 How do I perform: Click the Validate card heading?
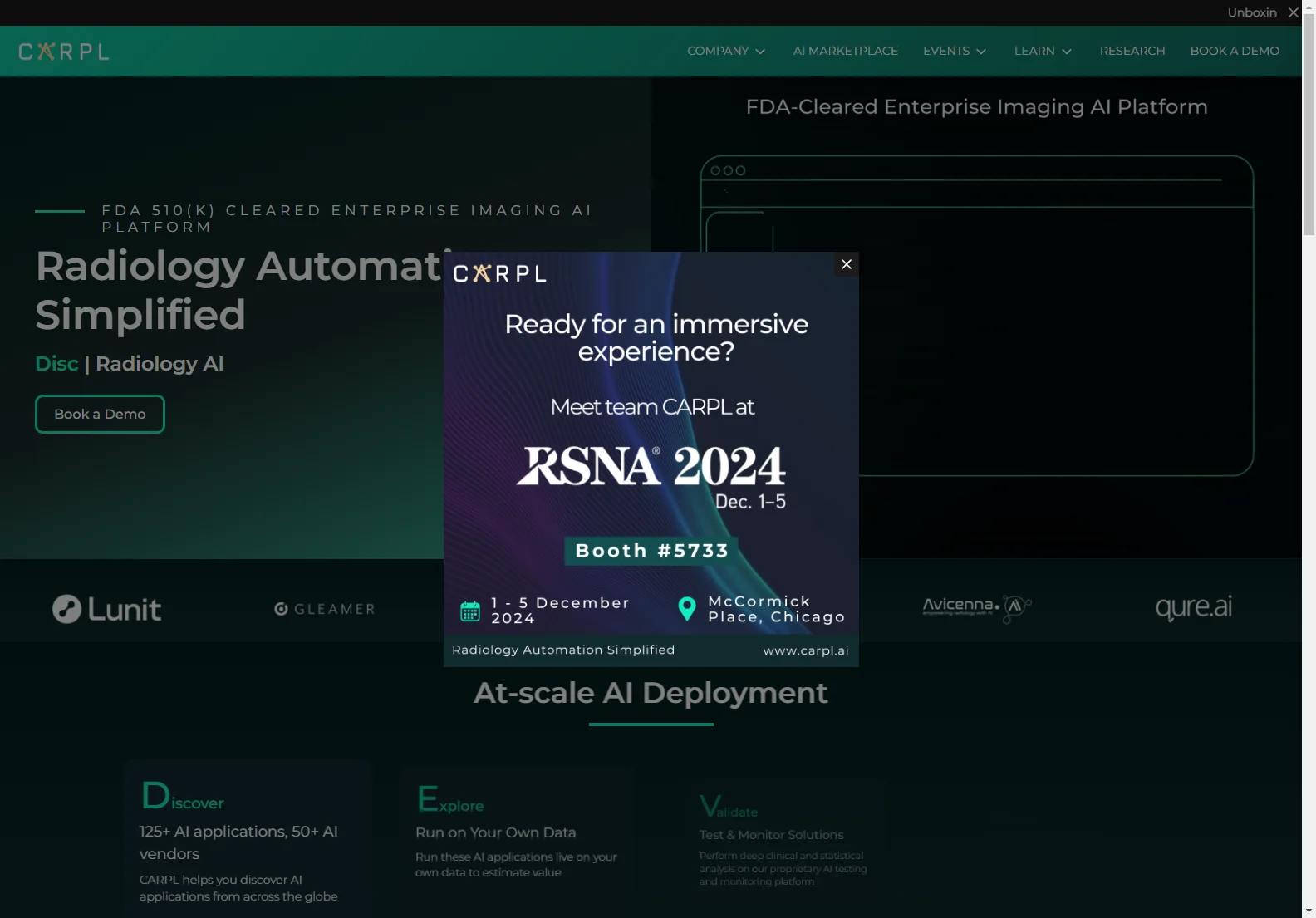[x=728, y=807]
